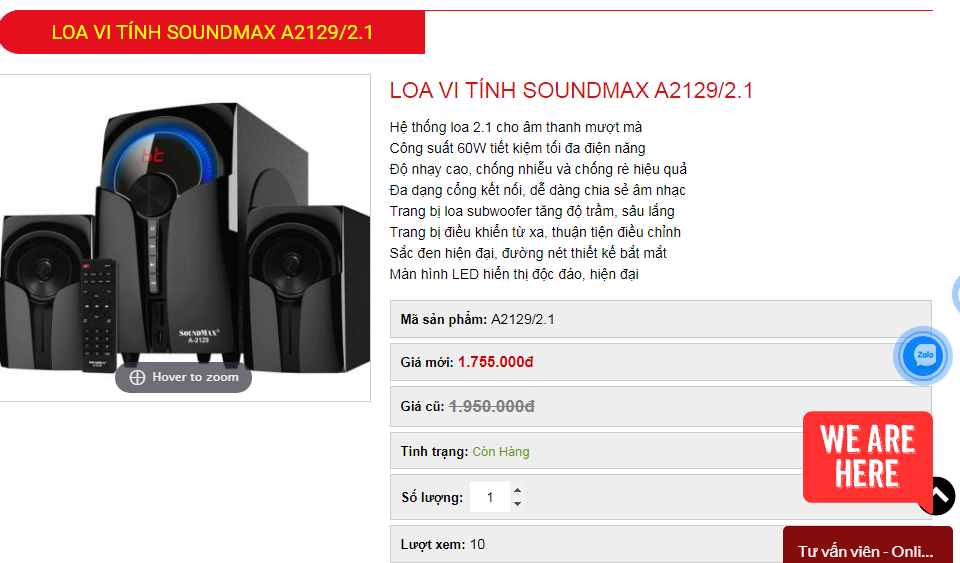Focus the Số lượng quantity field
960x563 pixels.
click(490, 497)
